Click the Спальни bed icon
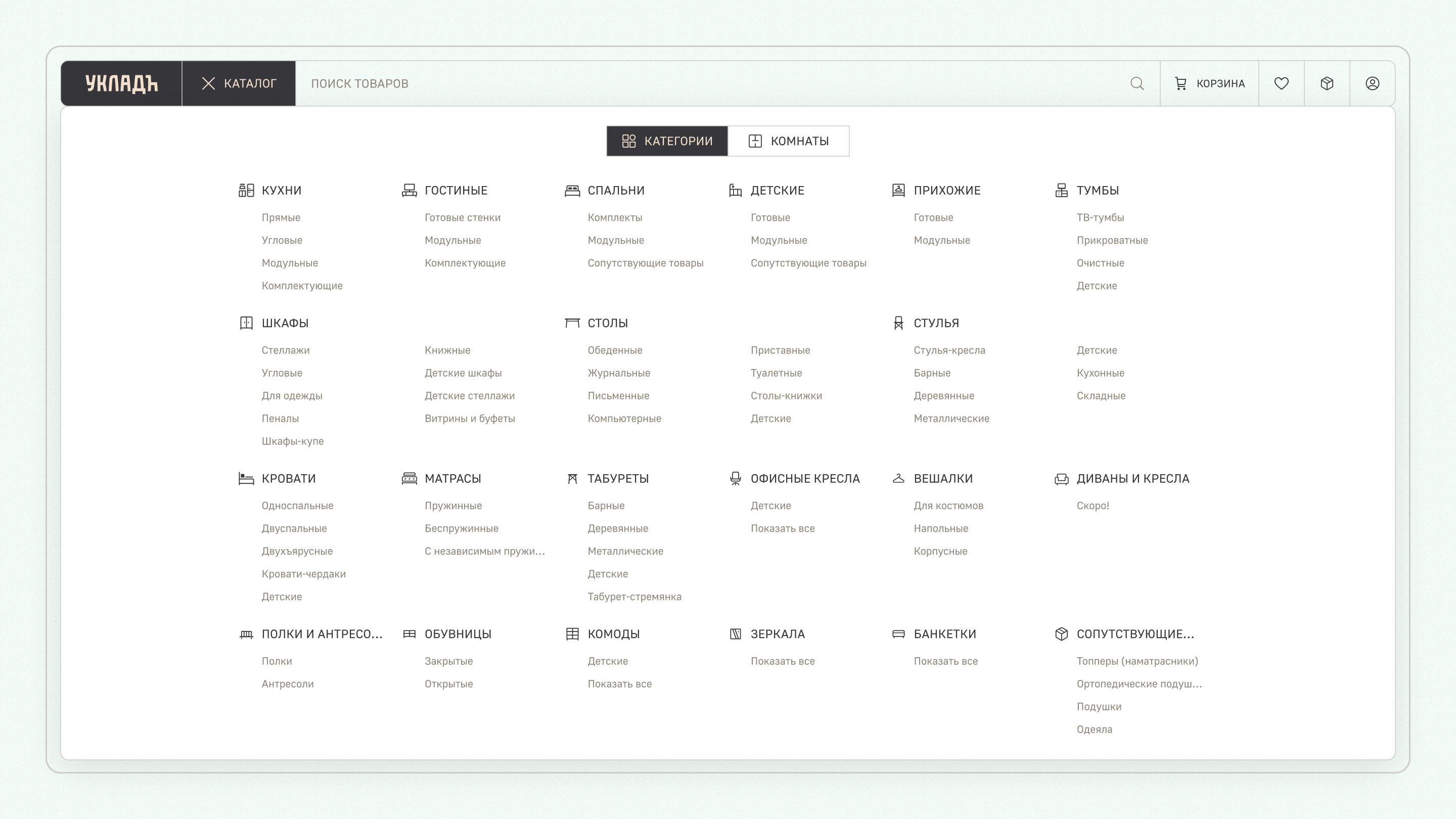The image size is (1456, 819). 572,191
